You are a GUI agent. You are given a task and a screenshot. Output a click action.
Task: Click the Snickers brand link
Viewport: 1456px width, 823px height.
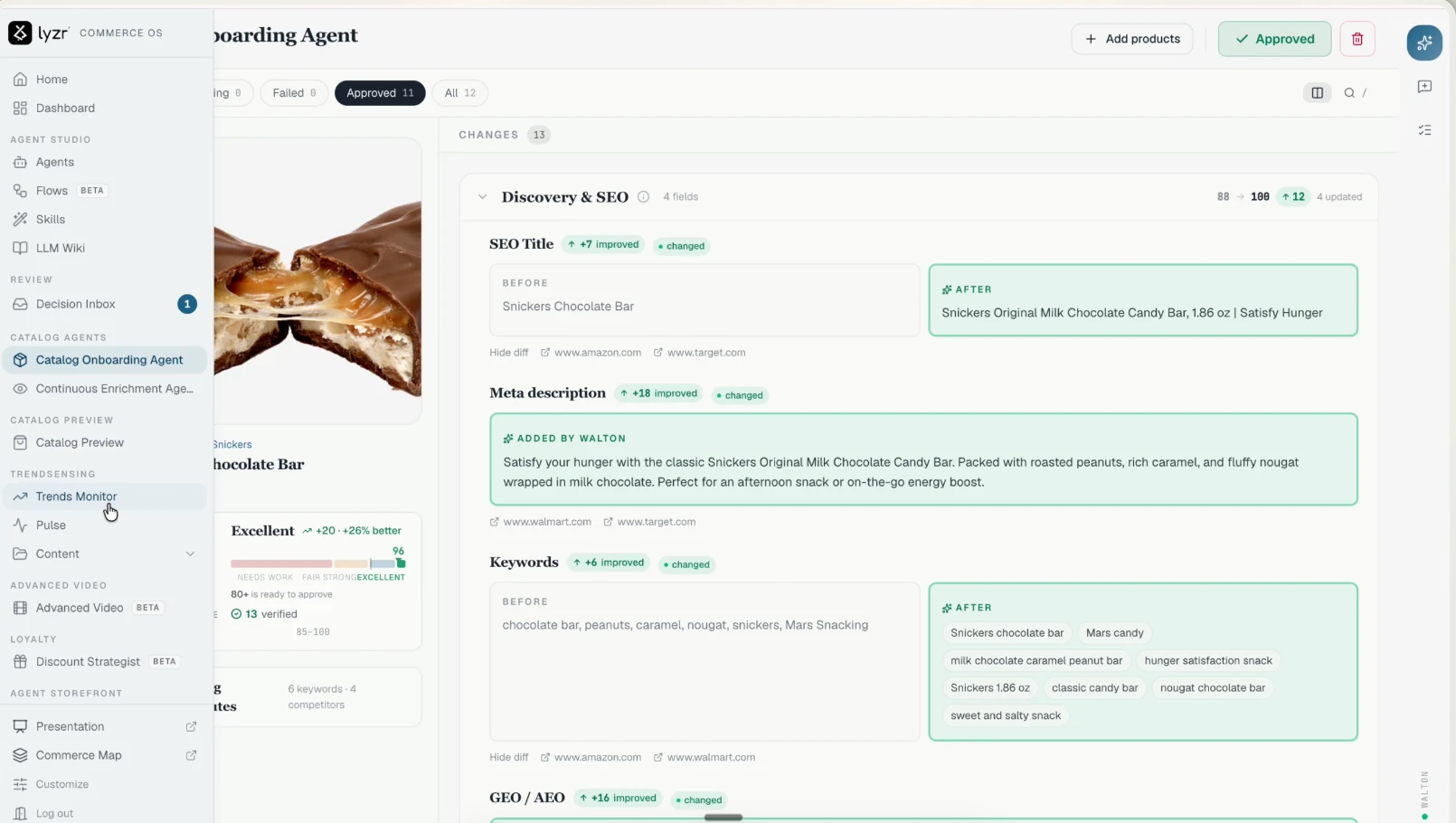tap(232, 445)
